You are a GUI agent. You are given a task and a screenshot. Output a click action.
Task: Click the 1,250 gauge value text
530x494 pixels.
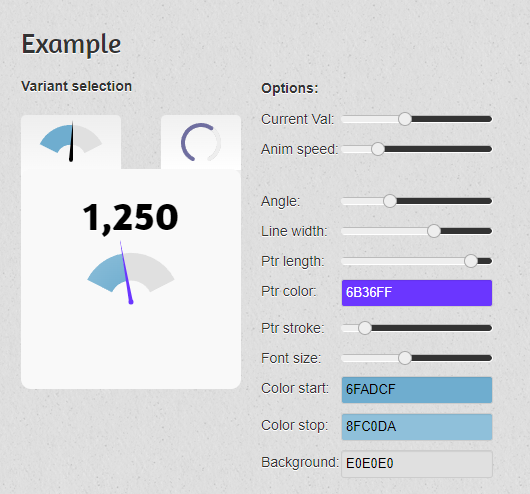point(130,217)
